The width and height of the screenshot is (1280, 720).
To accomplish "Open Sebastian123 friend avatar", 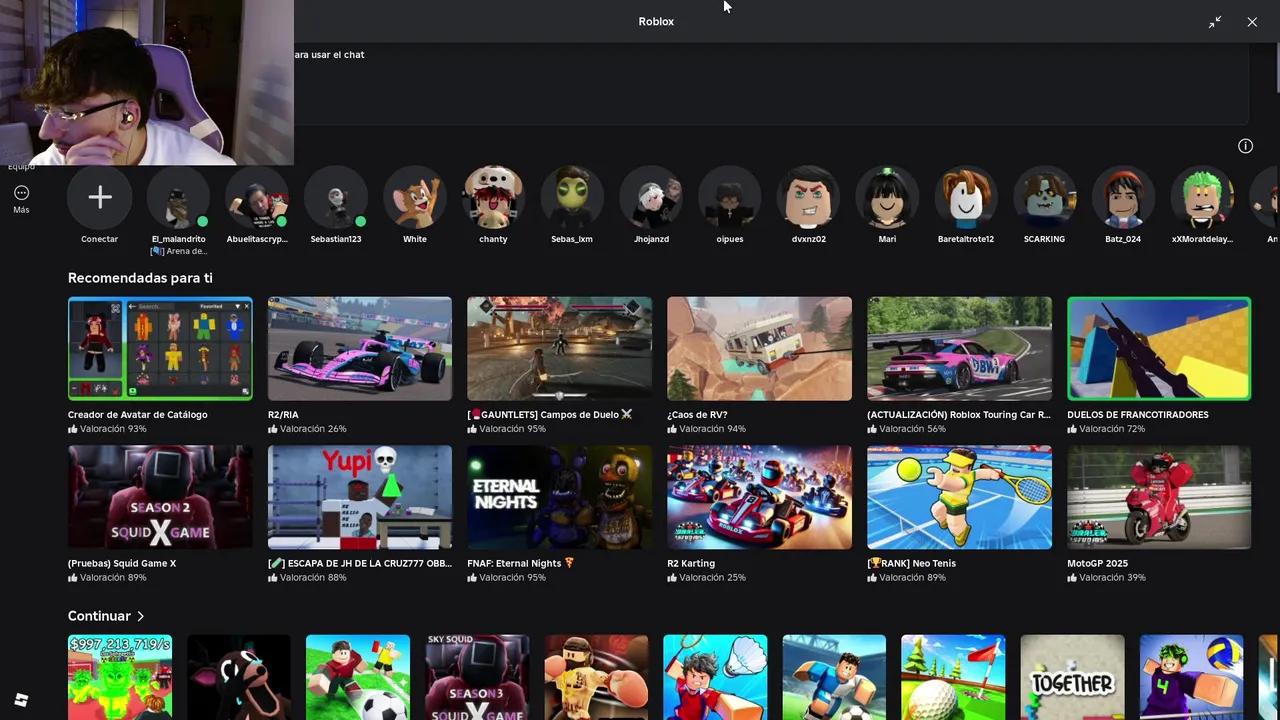I will [336, 198].
